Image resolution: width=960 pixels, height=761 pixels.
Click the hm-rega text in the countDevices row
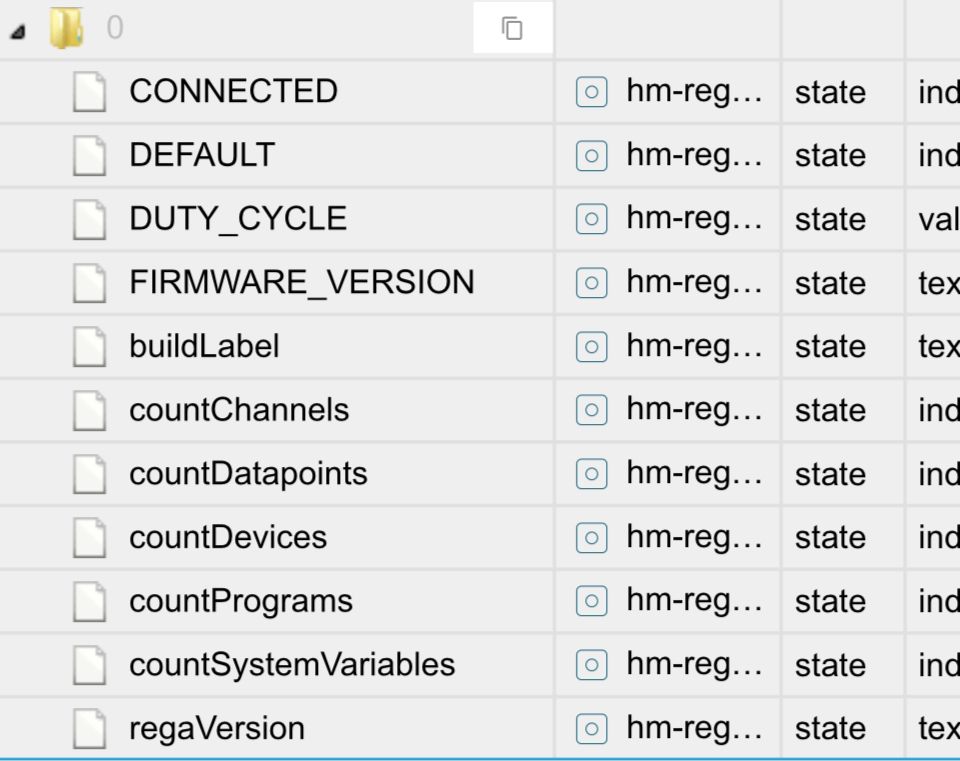point(693,538)
